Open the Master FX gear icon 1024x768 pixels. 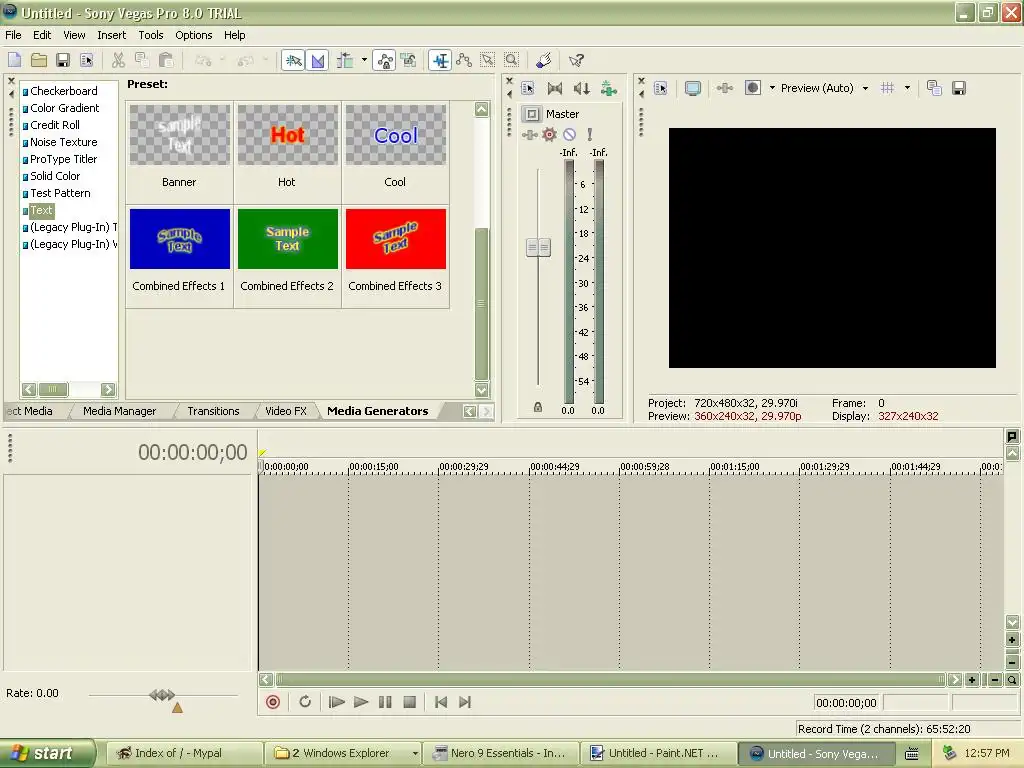click(549, 135)
